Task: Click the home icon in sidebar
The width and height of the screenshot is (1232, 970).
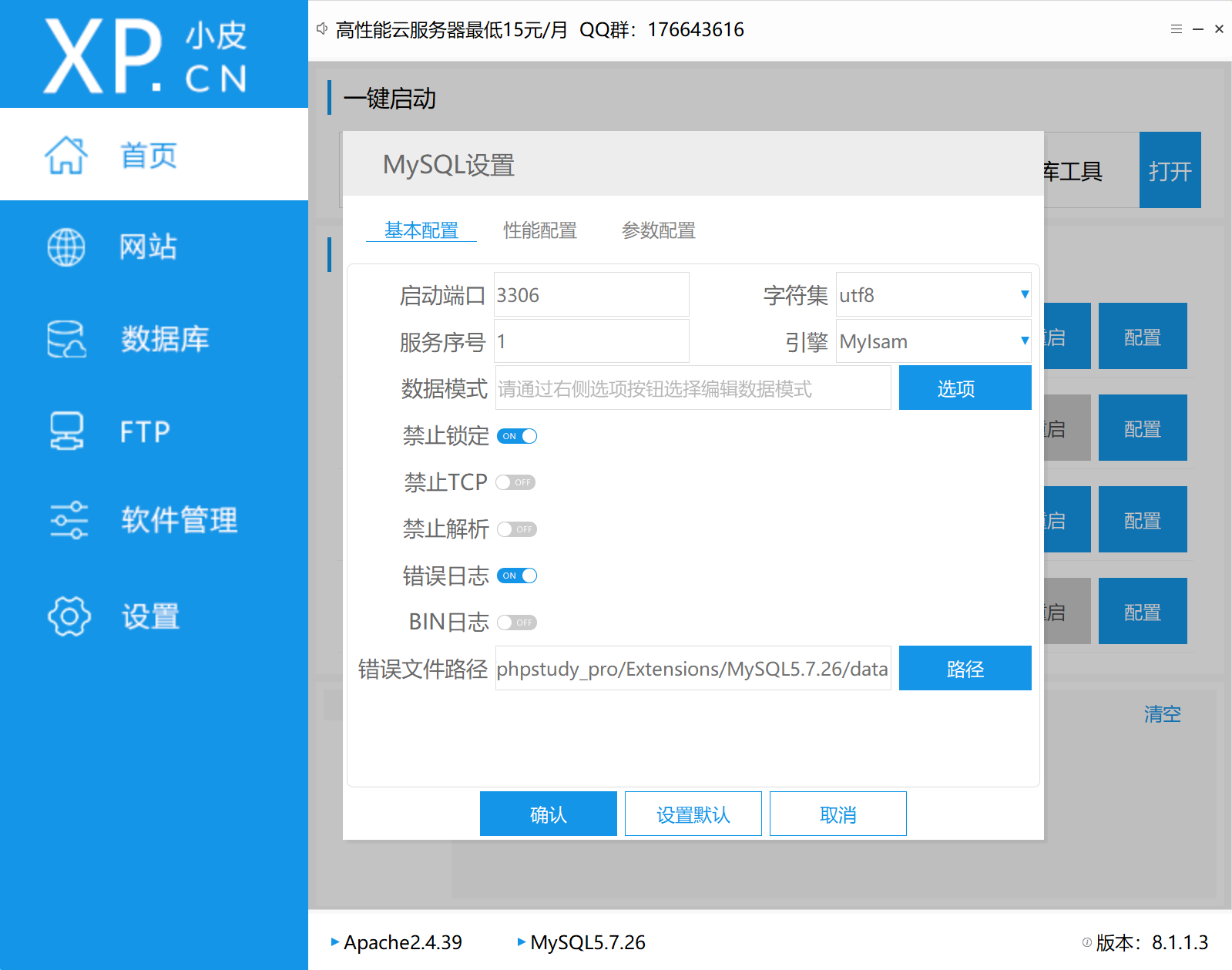Action: coord(66,155)
